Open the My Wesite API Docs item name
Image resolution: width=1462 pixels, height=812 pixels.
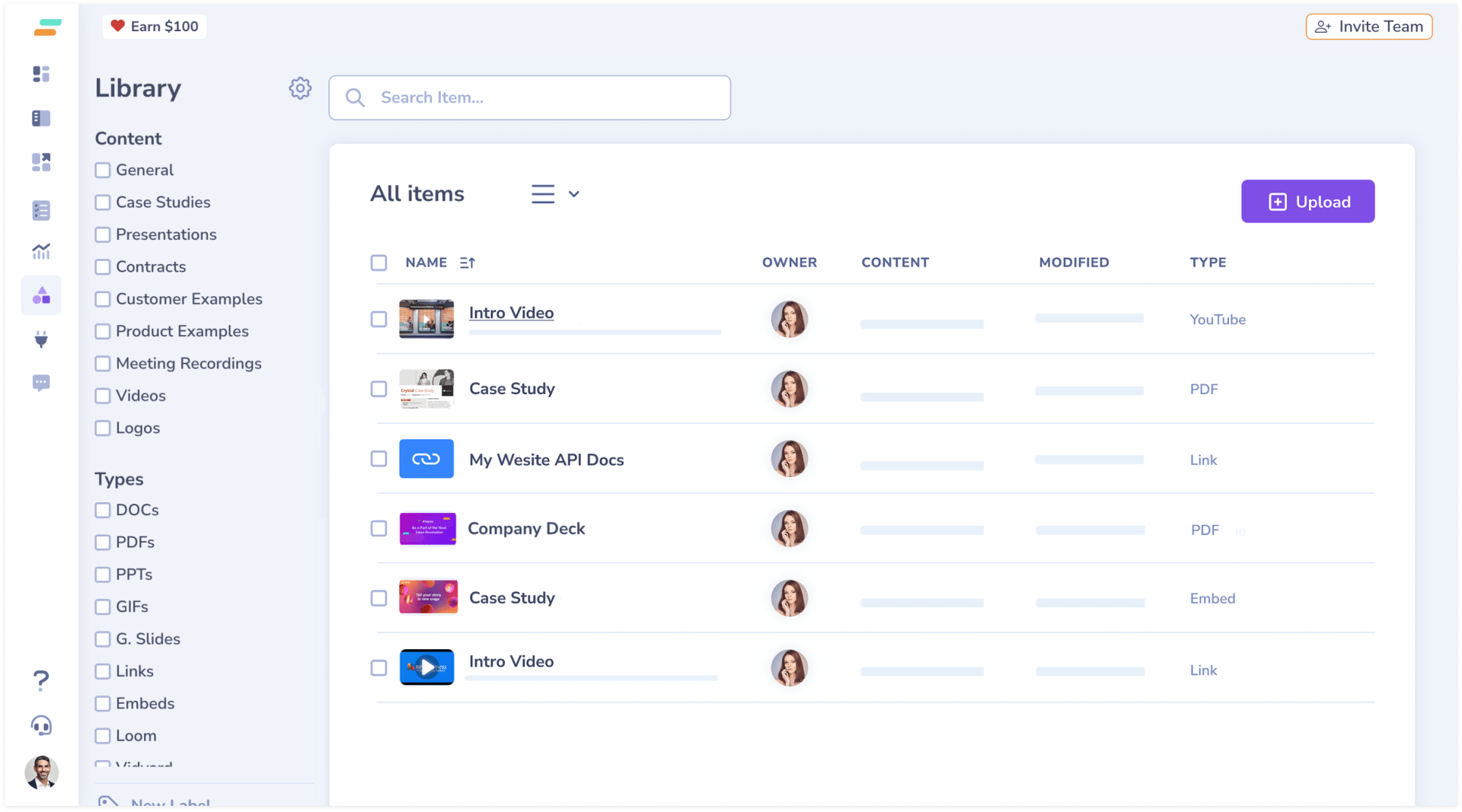pos(547,460)
